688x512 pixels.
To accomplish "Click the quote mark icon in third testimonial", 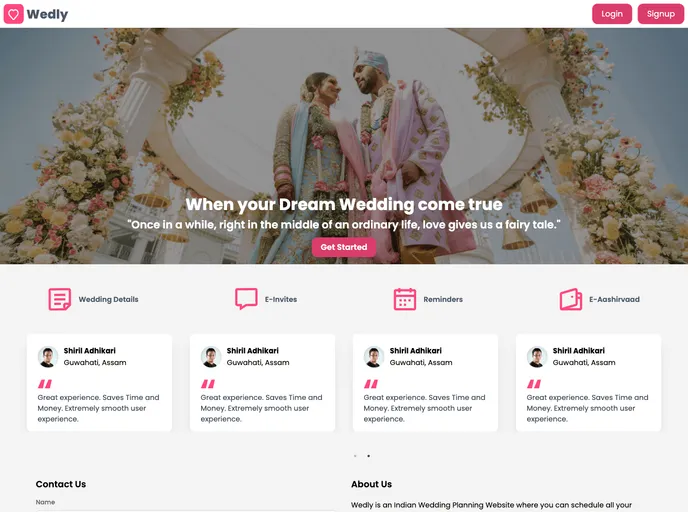I will (371, 384).
